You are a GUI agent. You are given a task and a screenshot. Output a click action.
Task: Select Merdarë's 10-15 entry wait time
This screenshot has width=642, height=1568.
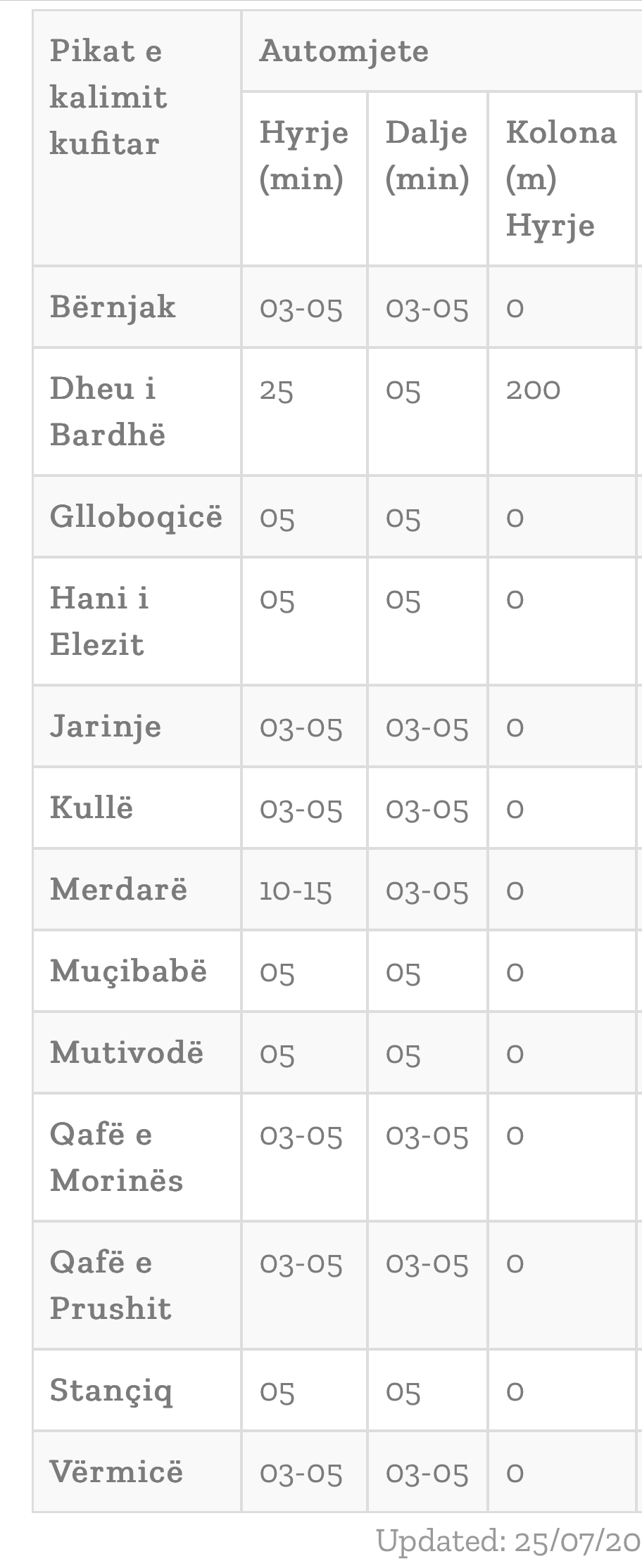(x=296, y=891)
